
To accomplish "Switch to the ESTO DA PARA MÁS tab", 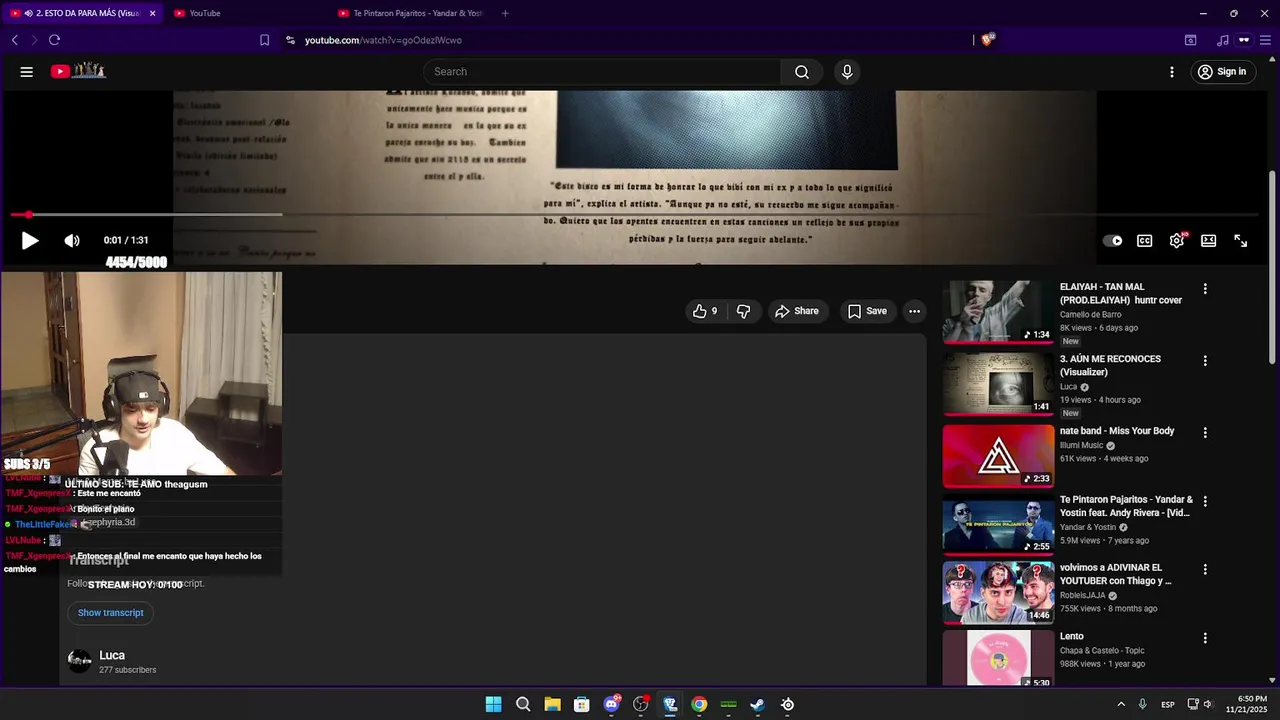I will [x=80, y=13].
